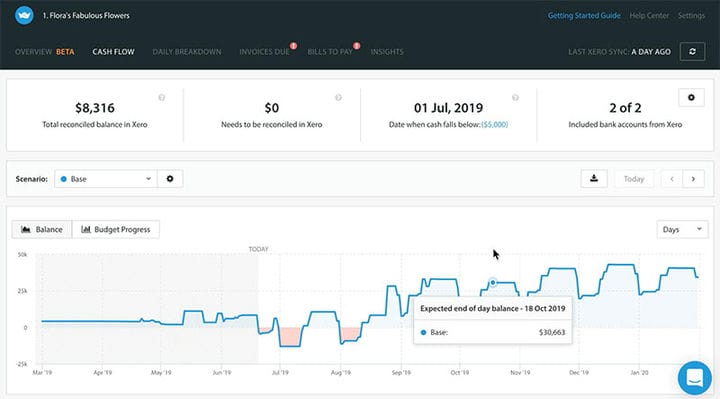The image size is (720, 399).
Task: Click the Dec '19 axis label
Action: (579, 372)
